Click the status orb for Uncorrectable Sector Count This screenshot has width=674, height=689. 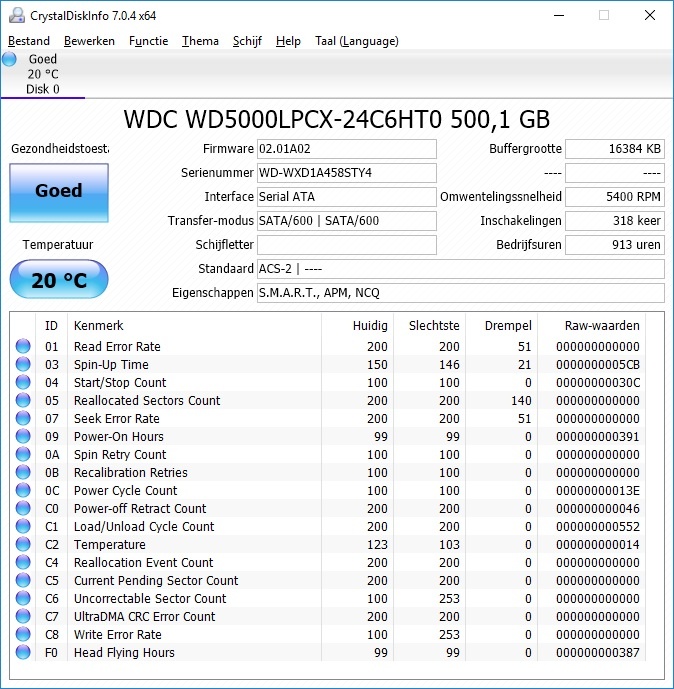pos(23,598)
